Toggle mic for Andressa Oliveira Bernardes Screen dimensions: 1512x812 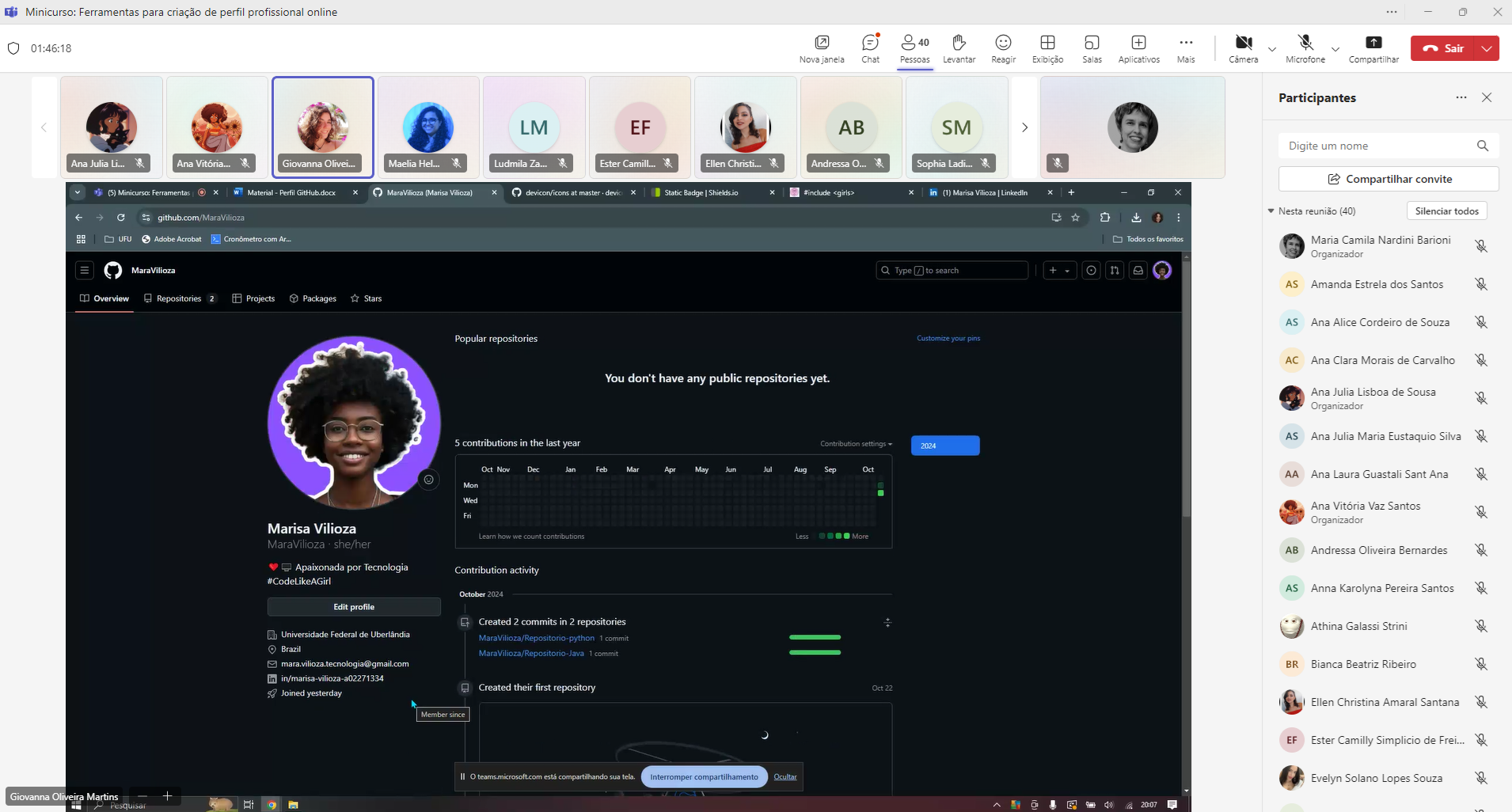[1481, 550]
